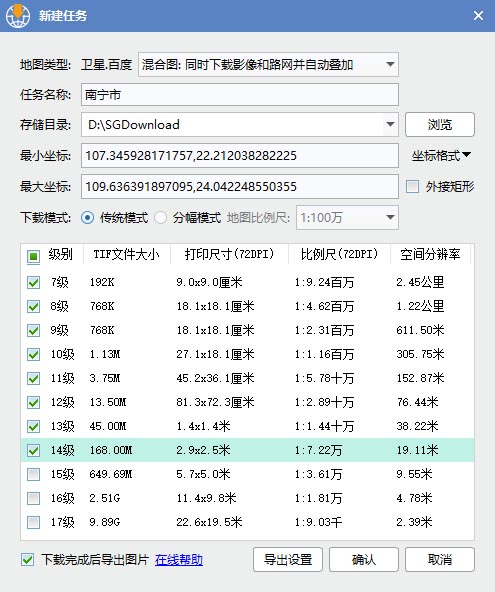Enable the 外接矩形 checkbox
The height and width of the screenshot is (592, 495).
(x=412, y=187)
